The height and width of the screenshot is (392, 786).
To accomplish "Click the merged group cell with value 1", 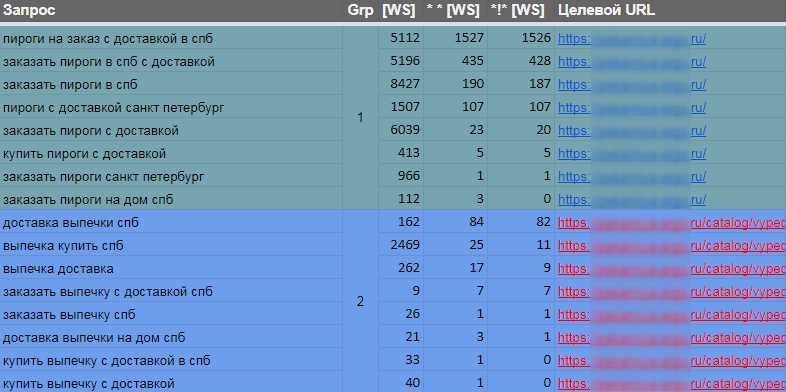I will point(360,118).
